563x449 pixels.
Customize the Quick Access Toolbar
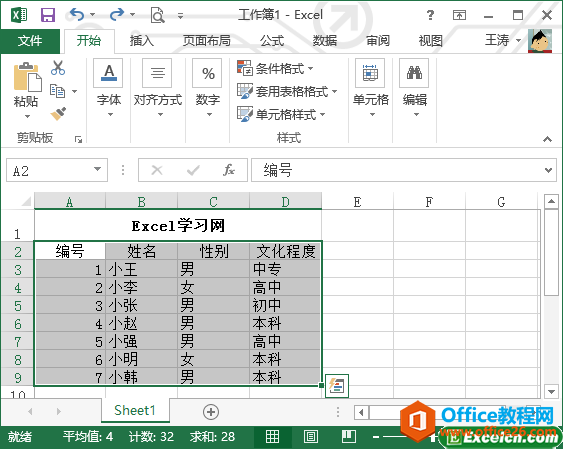tap(181, 16)
